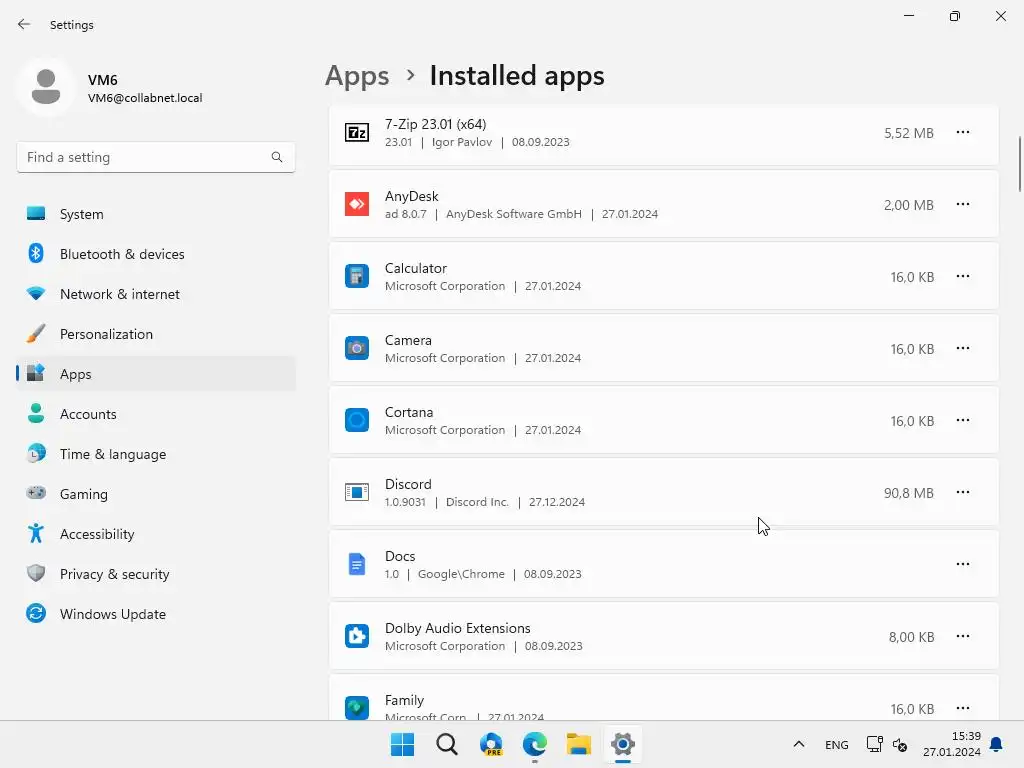The image size is (1024, 768).
Task: Open the Windows Start menu
Action: [402, 744]
